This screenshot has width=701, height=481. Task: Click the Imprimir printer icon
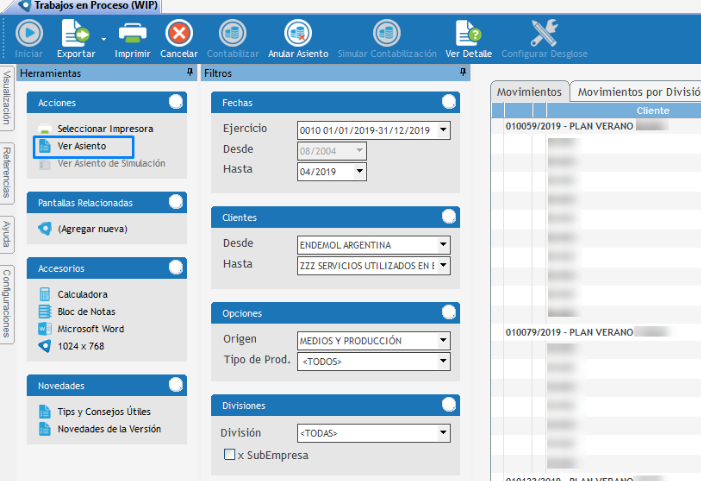pos(132,33)
